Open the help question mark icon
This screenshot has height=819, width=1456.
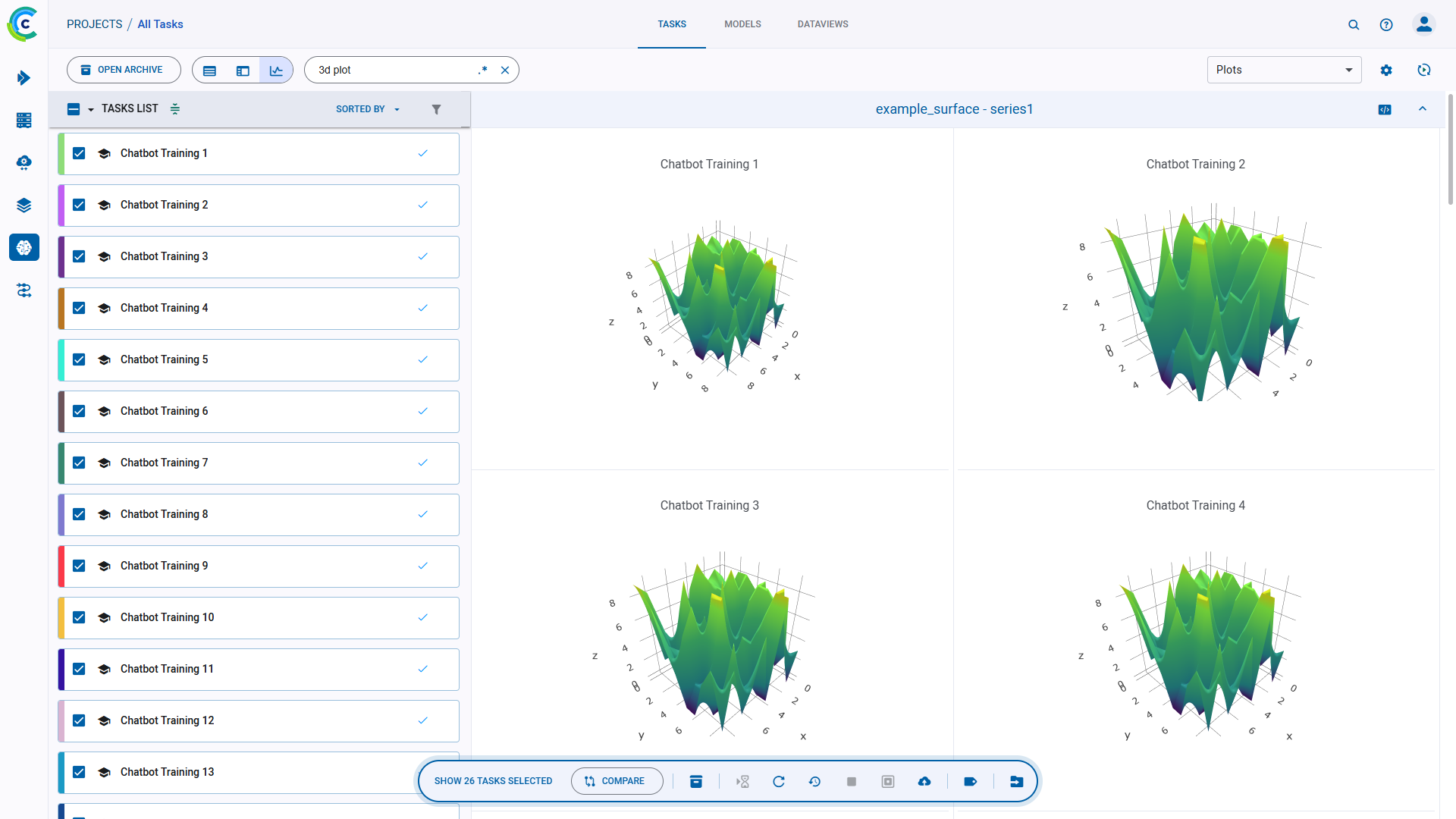(1386, 24)
